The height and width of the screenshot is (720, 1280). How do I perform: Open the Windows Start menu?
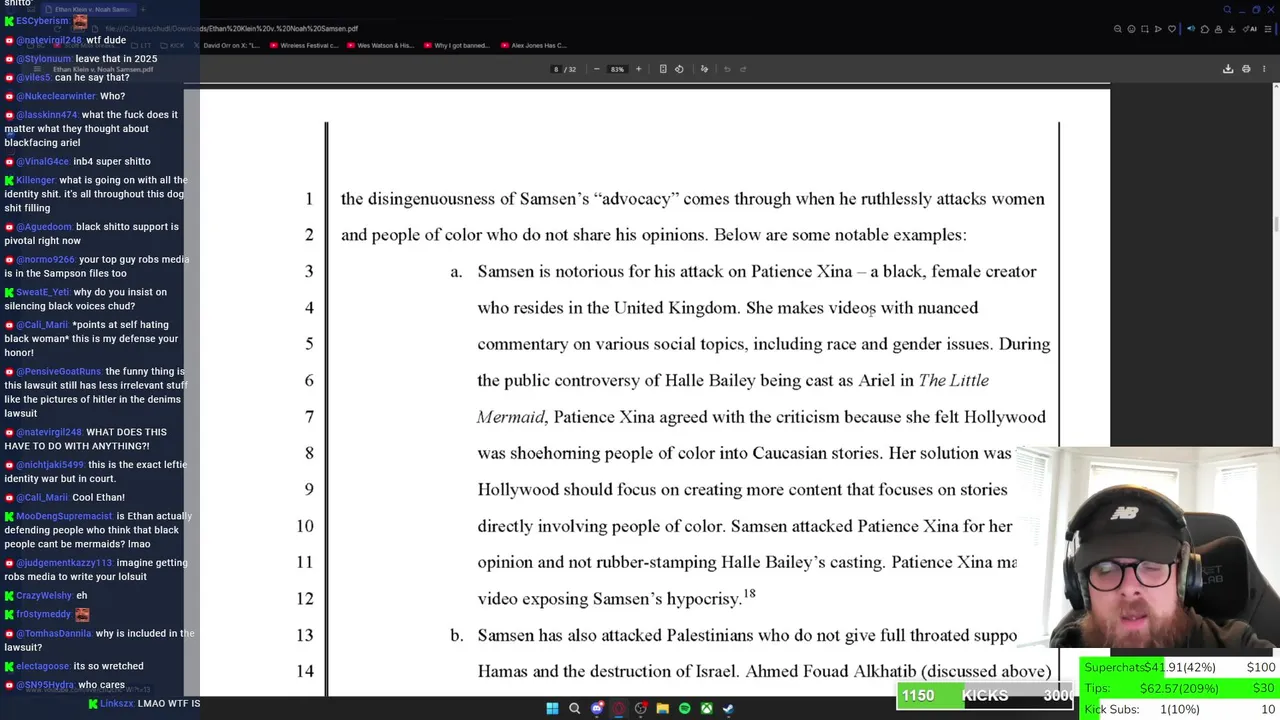point(552,708)
